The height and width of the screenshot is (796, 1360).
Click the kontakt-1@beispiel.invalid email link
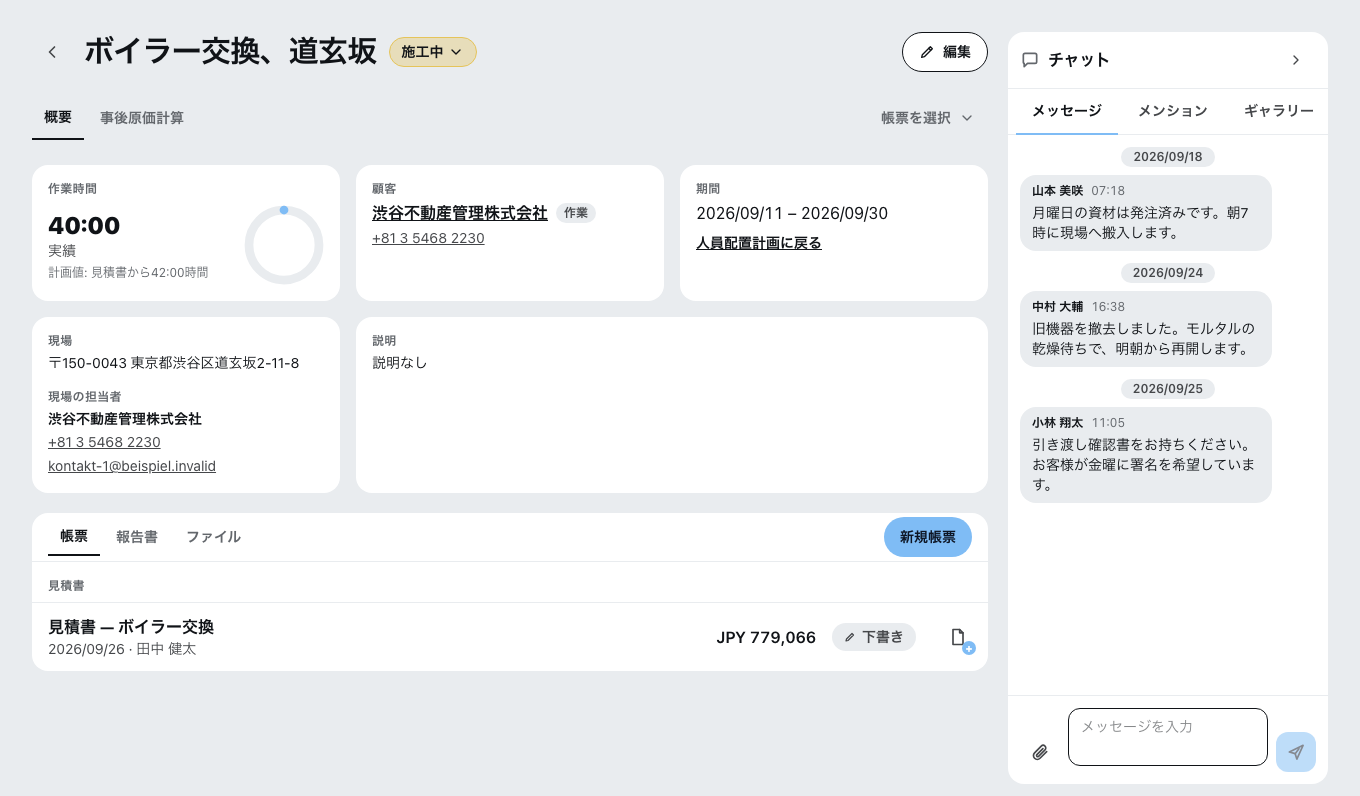[132, 466]
